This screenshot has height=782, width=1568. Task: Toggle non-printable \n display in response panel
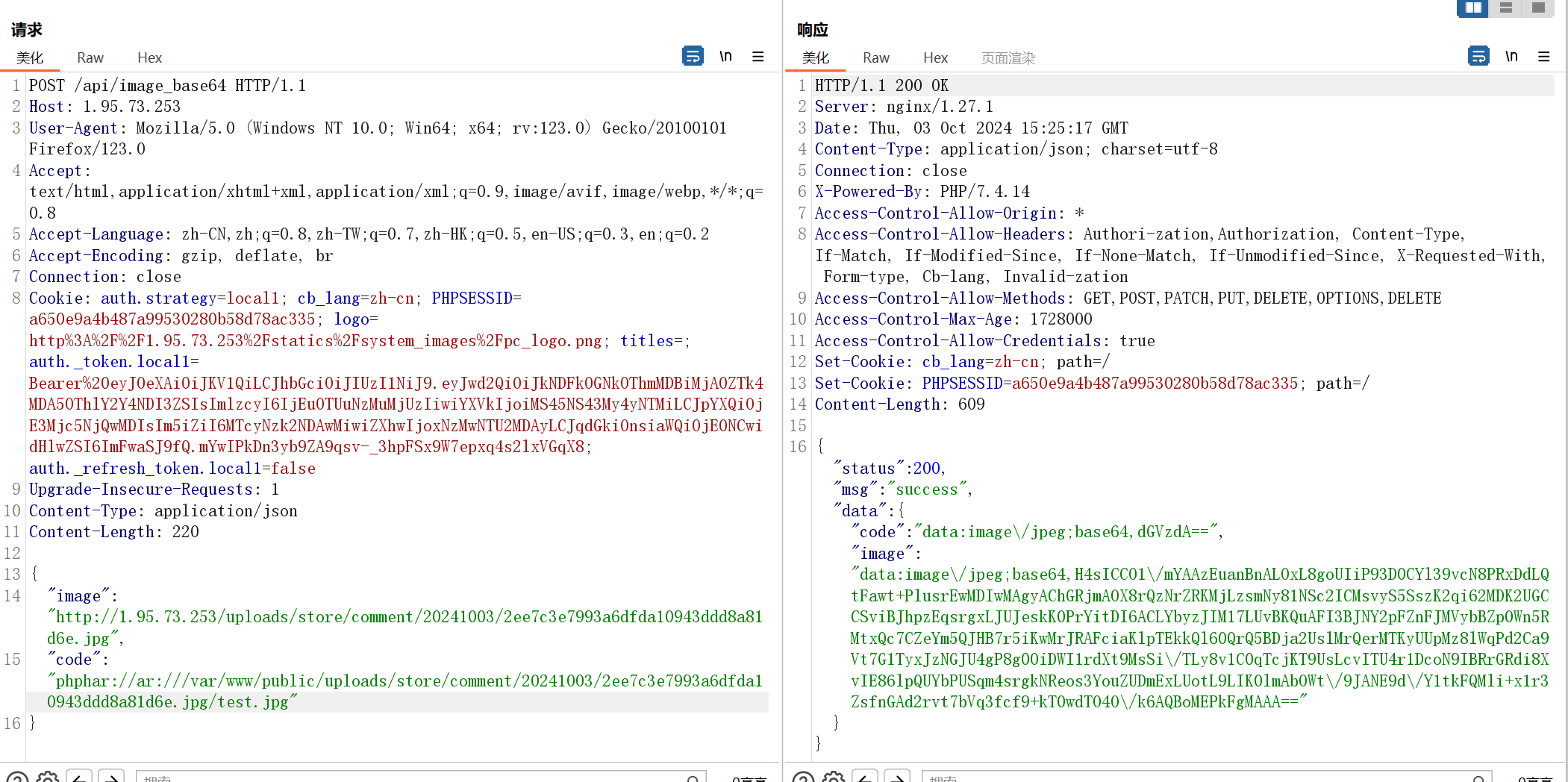click(x=1511, y=56)
